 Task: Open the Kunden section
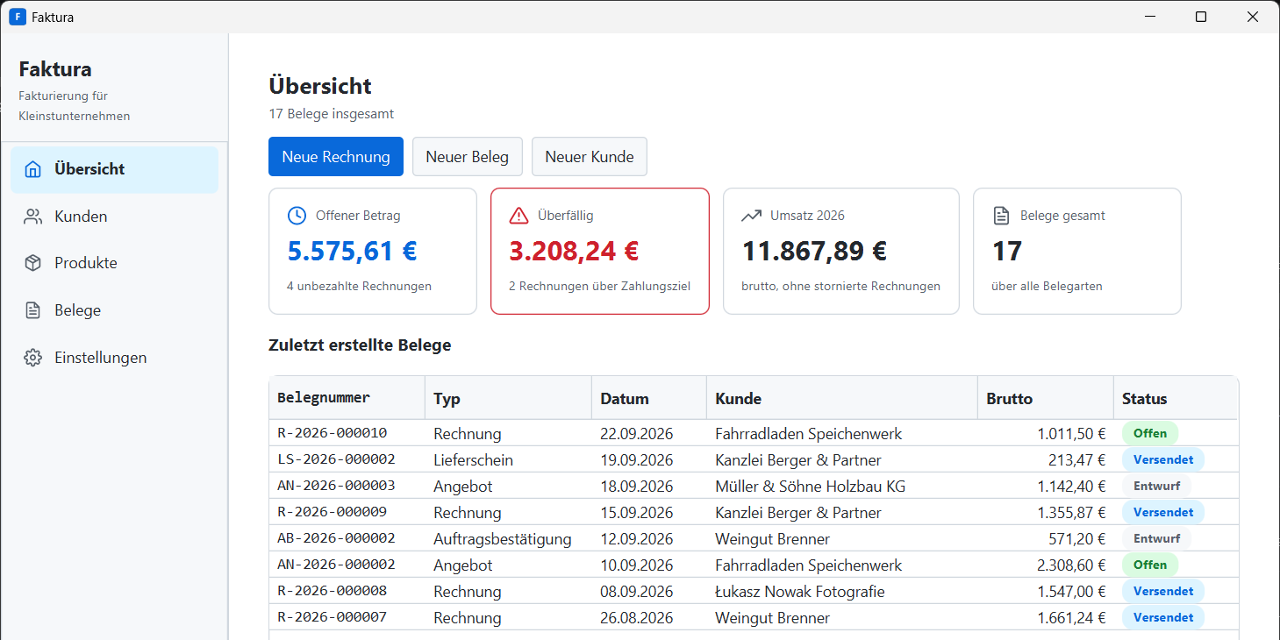coord(114,216)
